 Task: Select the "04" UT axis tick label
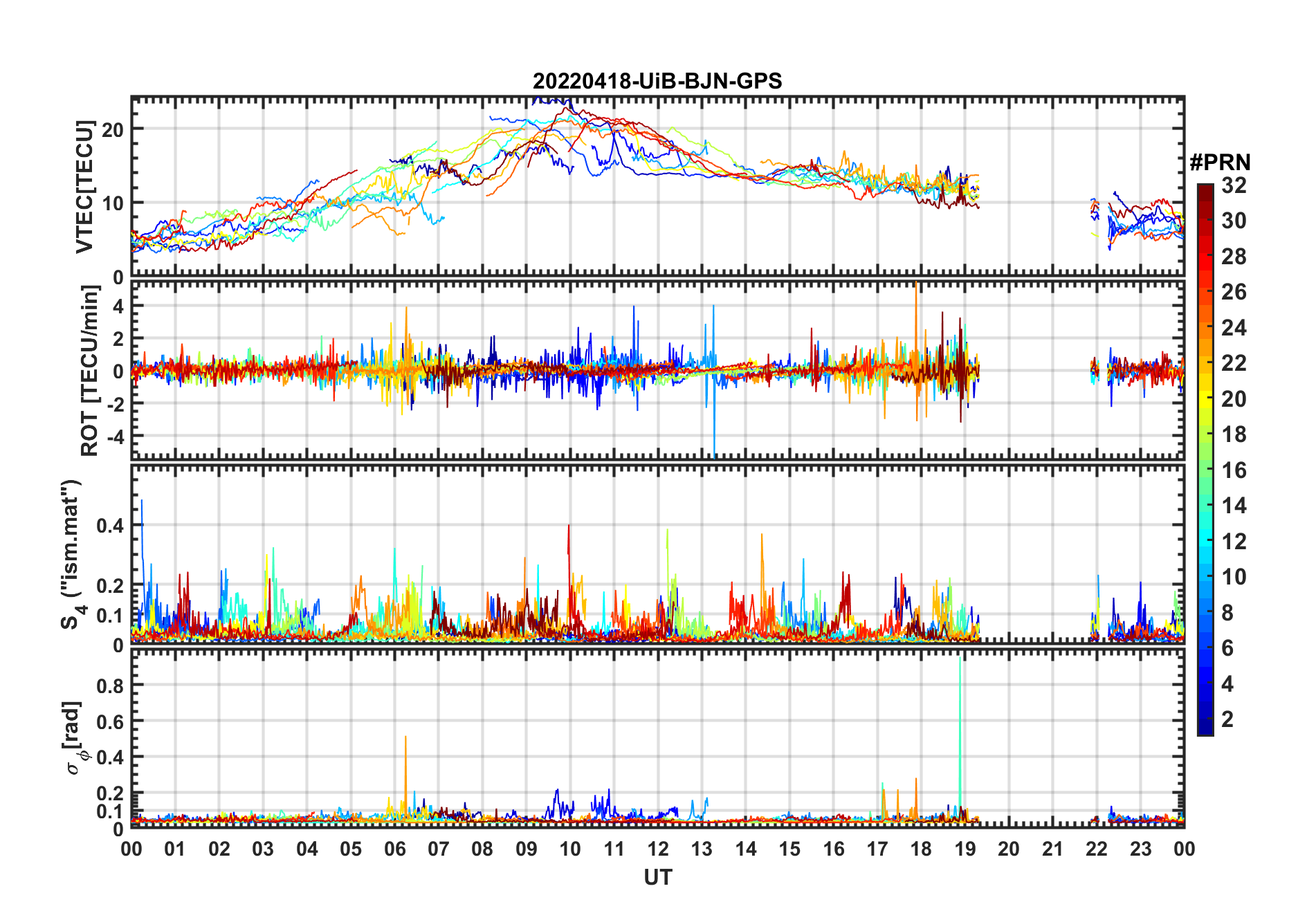(307, 849)
